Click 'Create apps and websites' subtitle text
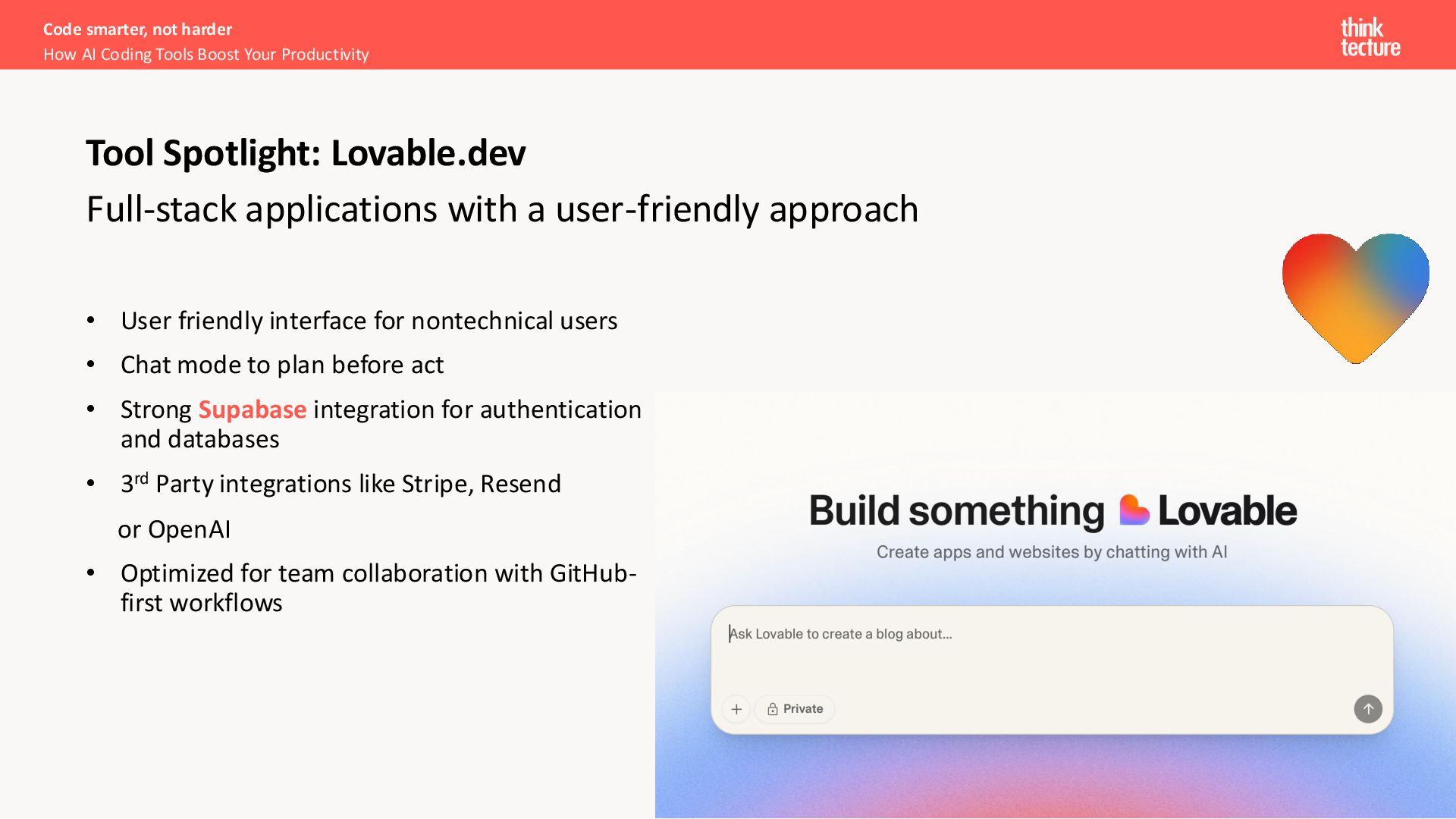The image size is (1456, 819). (x=1051, y=552)
